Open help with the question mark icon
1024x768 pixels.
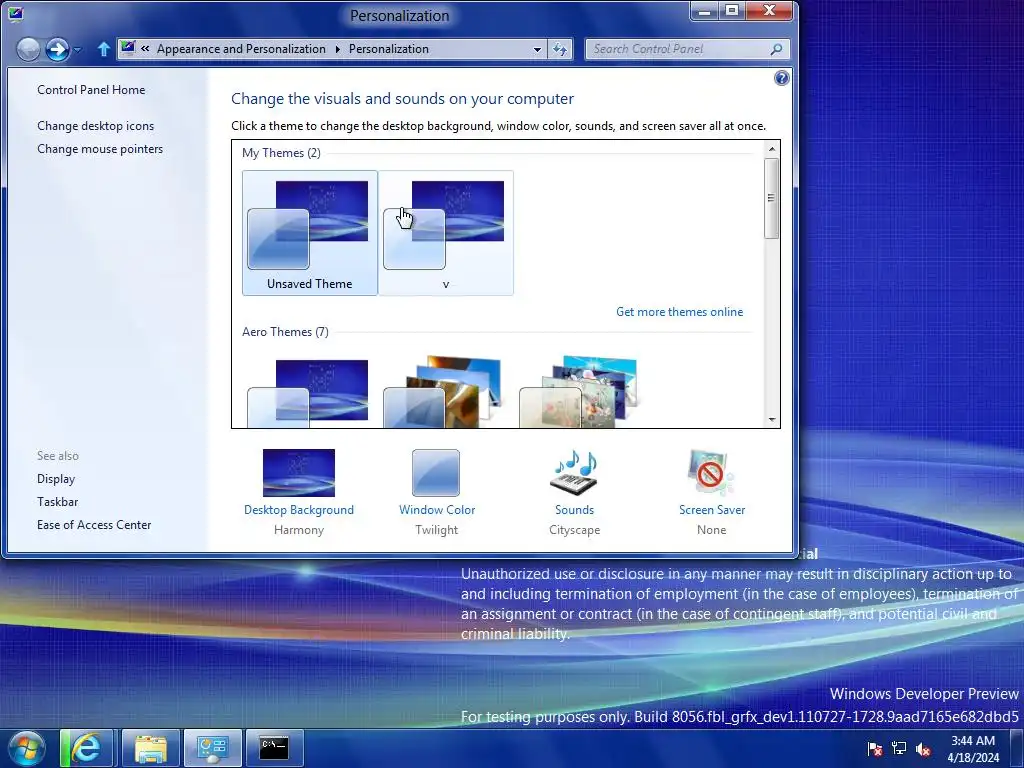[x=781, y=78]
